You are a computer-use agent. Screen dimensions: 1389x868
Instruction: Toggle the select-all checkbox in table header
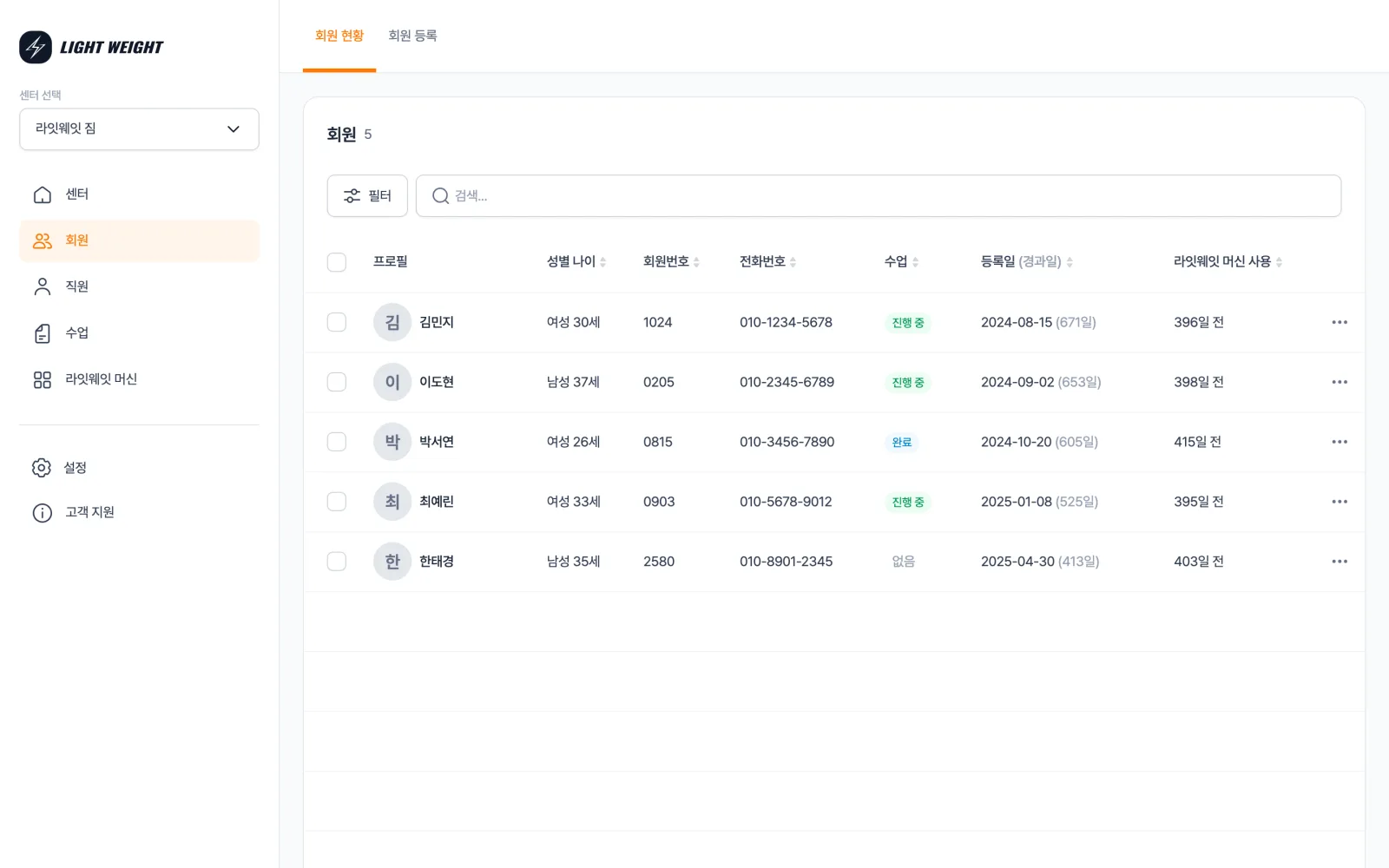tap(337, 262)
